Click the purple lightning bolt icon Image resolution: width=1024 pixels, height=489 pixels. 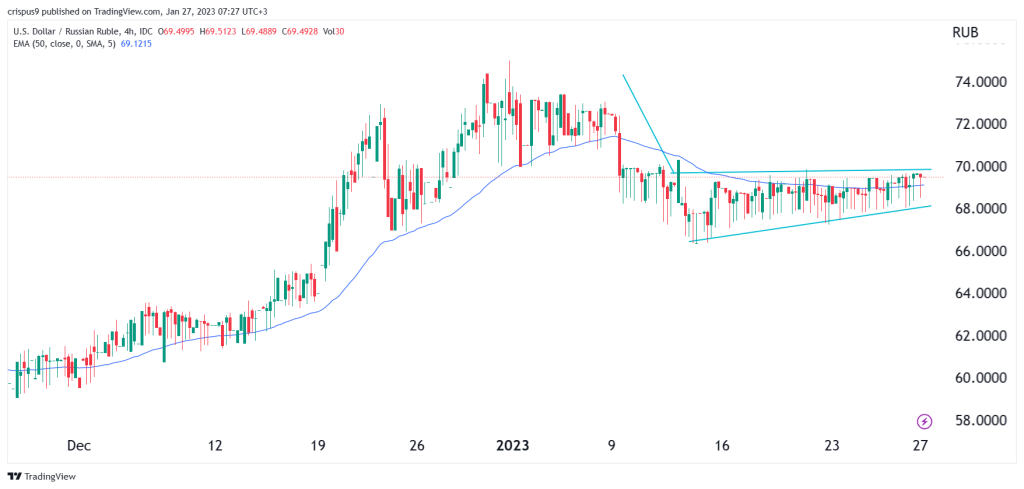925,421
